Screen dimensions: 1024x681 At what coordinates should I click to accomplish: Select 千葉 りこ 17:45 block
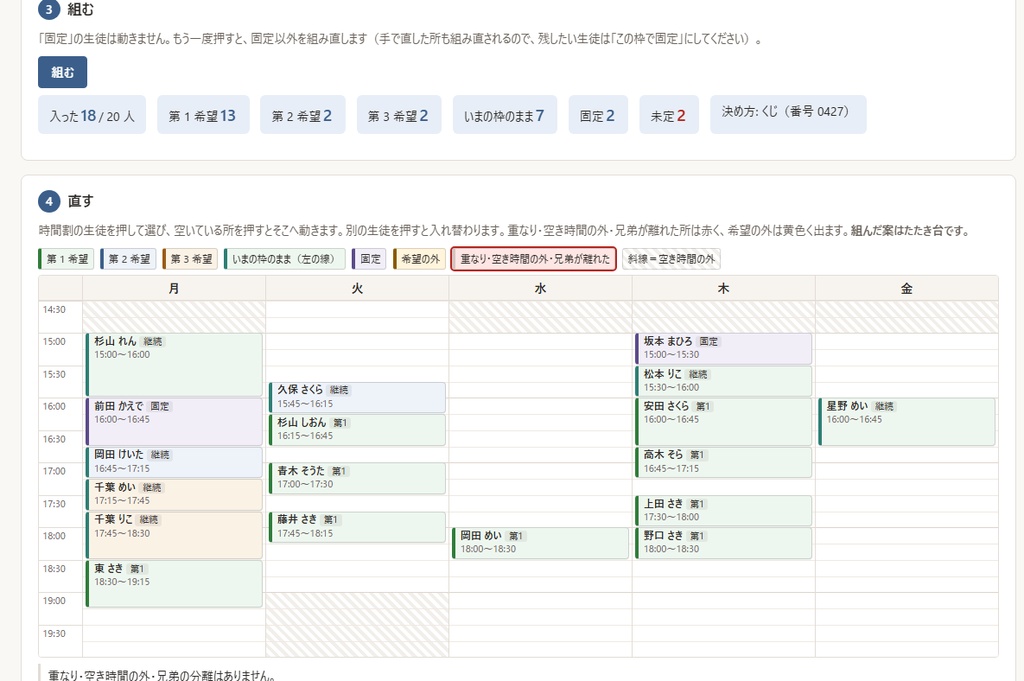(174, 535)
